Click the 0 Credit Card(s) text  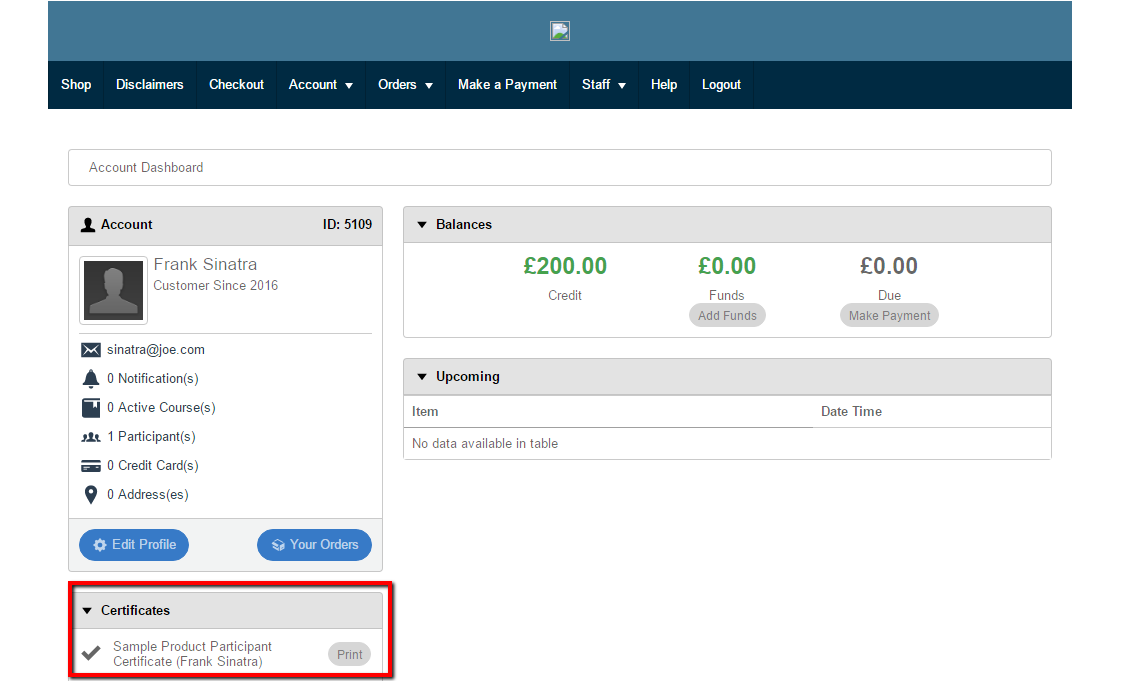coord(153,466)
